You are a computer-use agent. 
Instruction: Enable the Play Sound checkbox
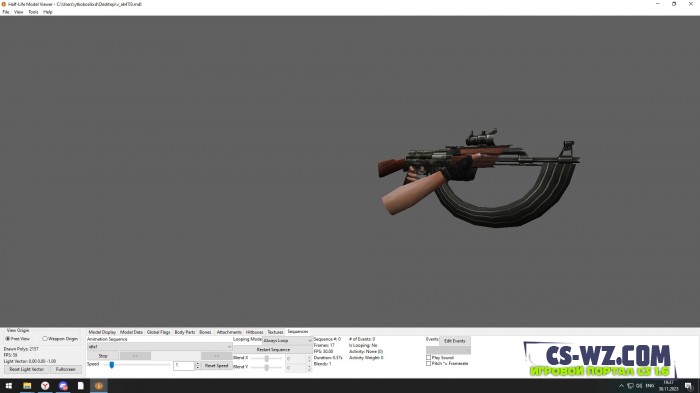pyautogui.click(x=429, y=357)
